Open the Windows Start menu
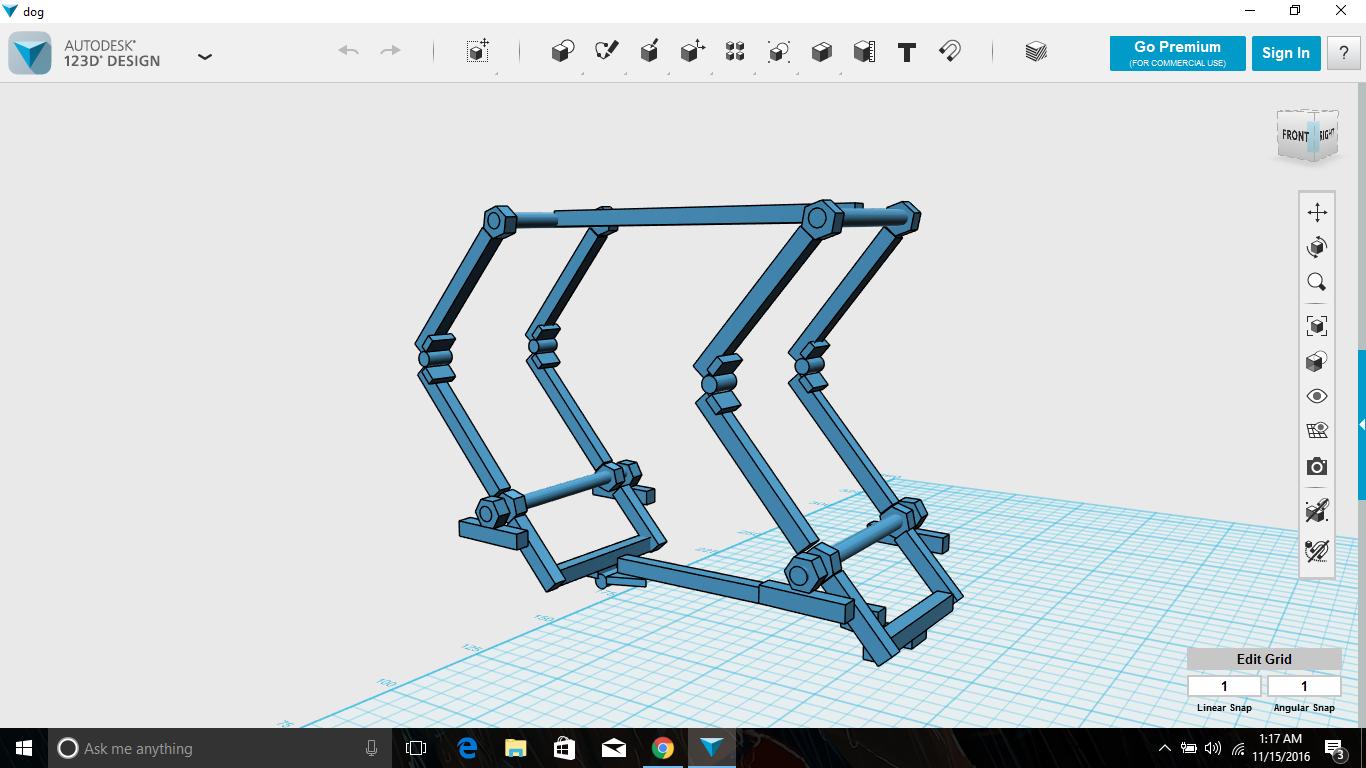The image size is (1366, 768). (24, 748)
